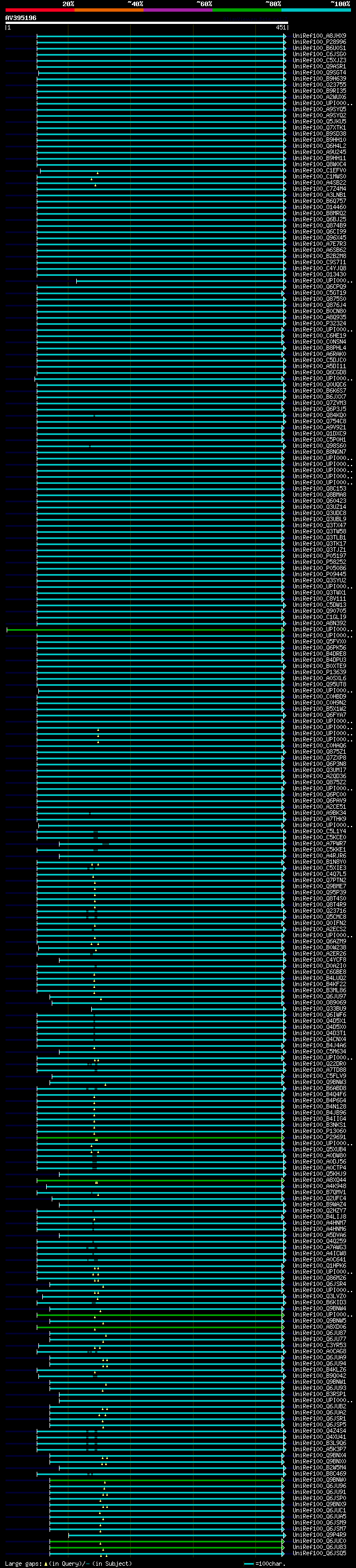Select hit label UniRef100_Q5FVX0
The width and height of the screenshot is (356, 1568).
pos(319,641)
